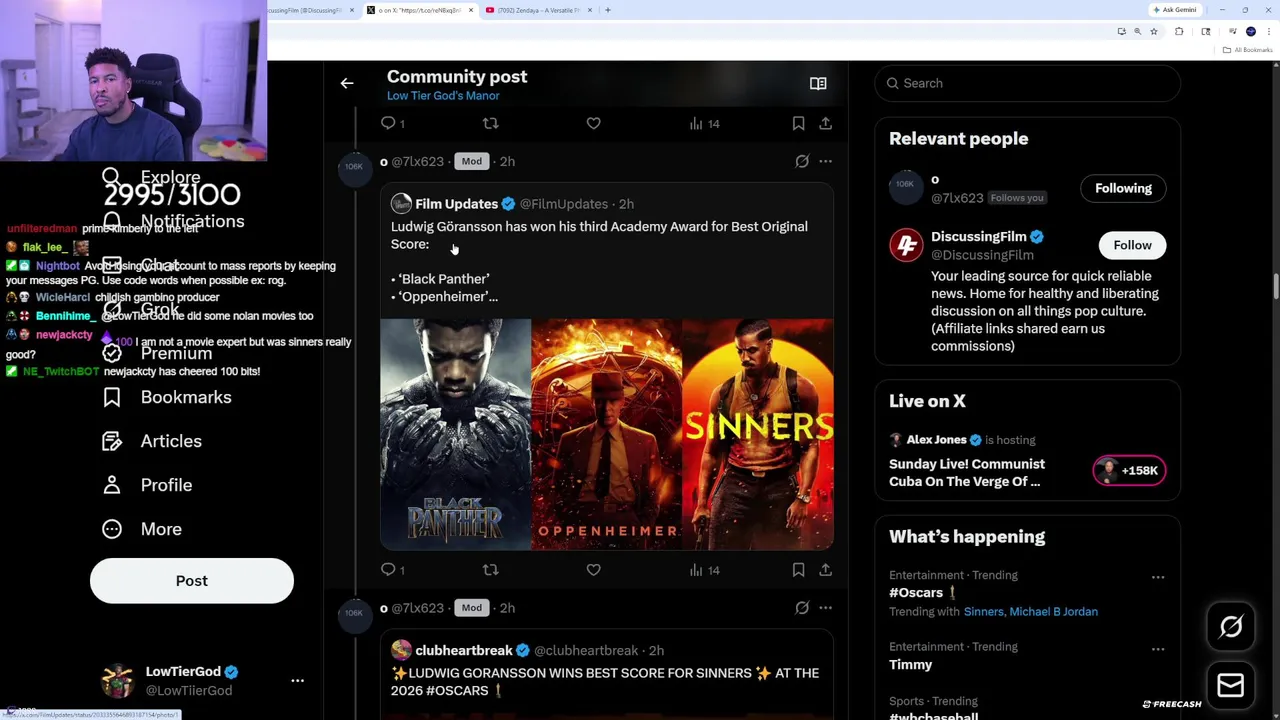Open the Film Updates profile name

(x=456, y=204)
